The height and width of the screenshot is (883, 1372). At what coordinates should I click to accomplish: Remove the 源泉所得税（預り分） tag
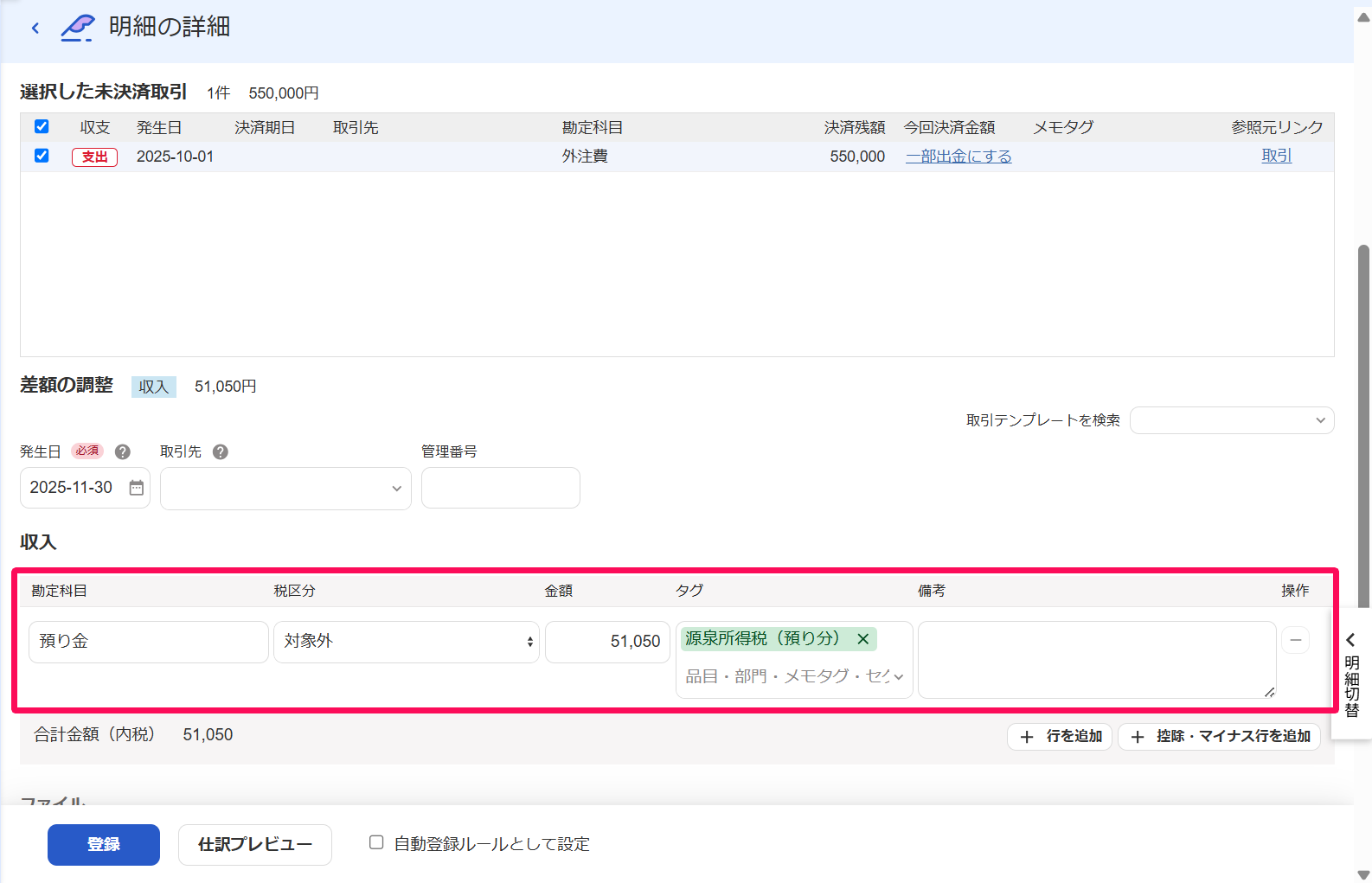tap(863, 639)
